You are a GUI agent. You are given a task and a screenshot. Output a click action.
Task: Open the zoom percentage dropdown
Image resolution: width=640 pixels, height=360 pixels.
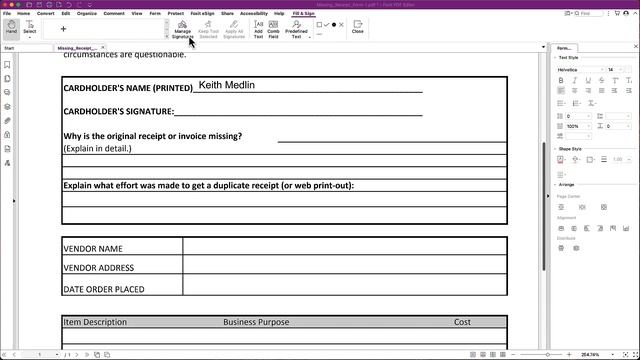pos(613,355)
